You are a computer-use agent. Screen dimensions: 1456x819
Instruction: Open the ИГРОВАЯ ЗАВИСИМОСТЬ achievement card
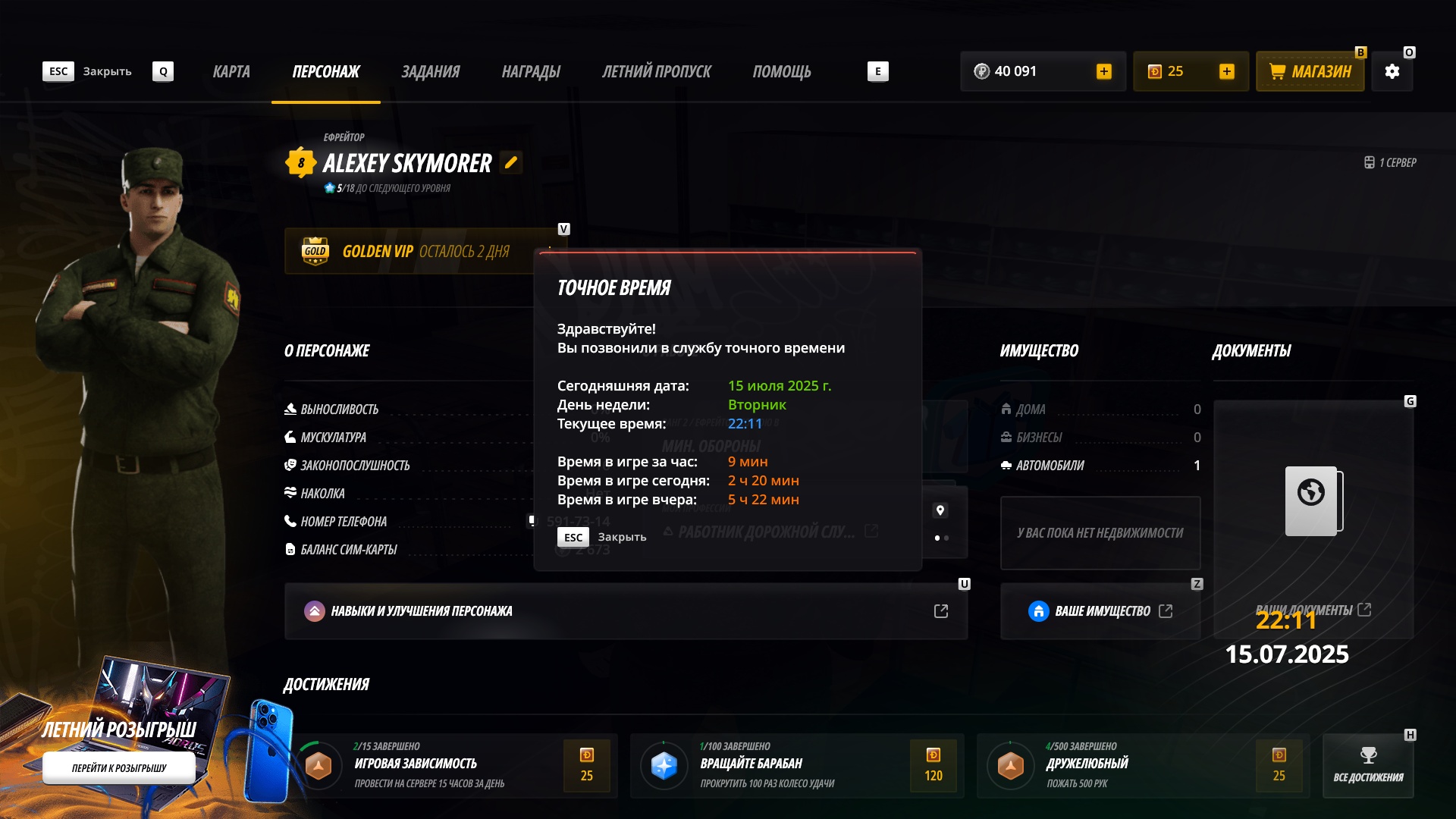click(x=453, y=766)
